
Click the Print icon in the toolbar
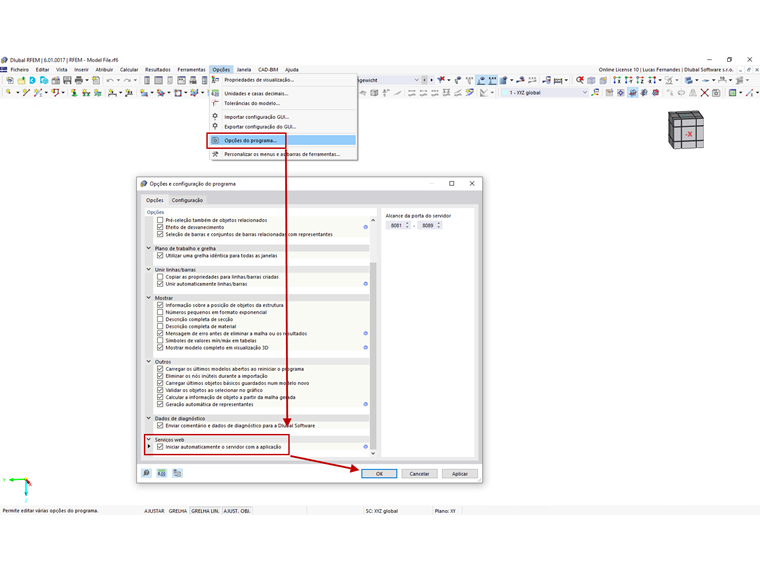point(79,80)
